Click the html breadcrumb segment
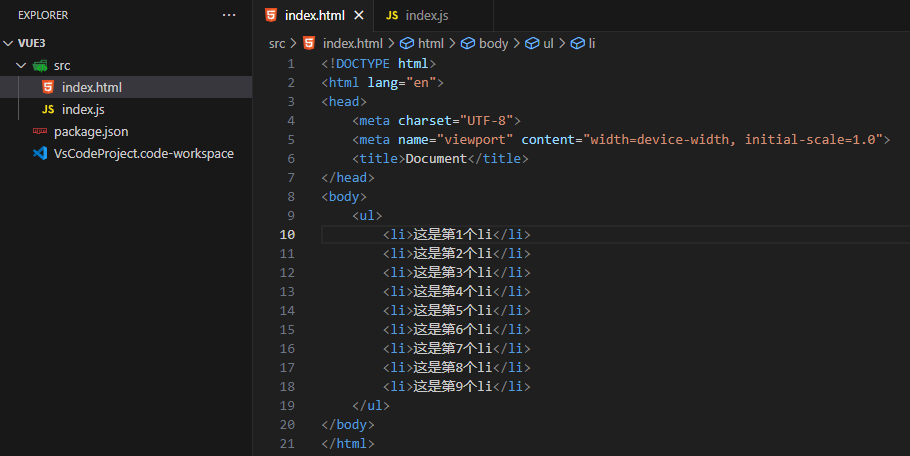This screenshot has width=910, height=456. [431, 44]
